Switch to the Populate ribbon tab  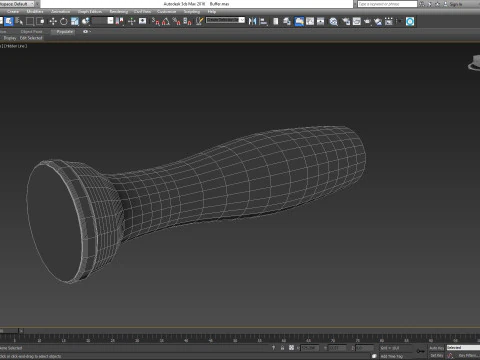[x=64, y=32]
